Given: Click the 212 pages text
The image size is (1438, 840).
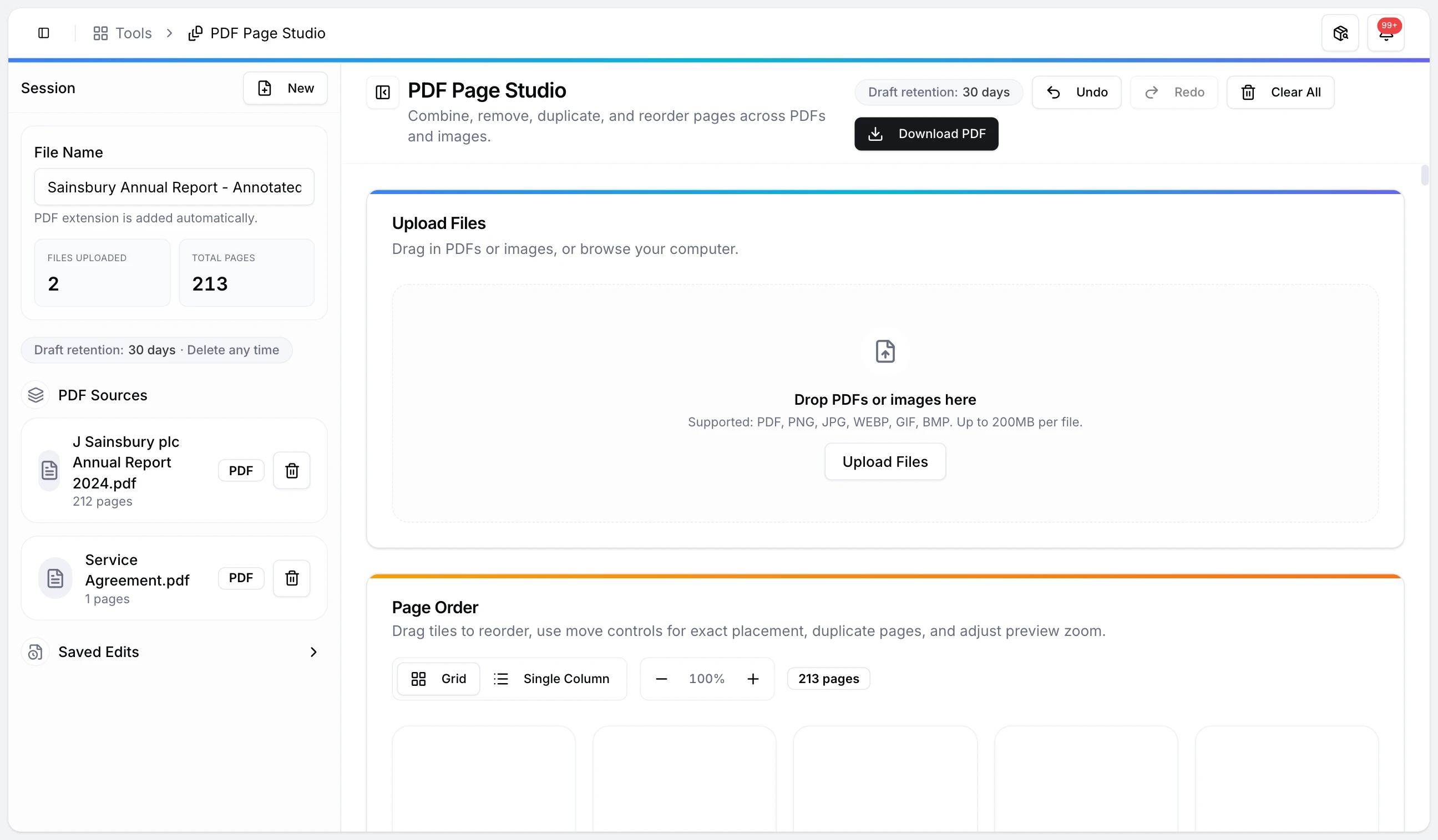Looking at the screenshot, I should click(x=103, y=501).
